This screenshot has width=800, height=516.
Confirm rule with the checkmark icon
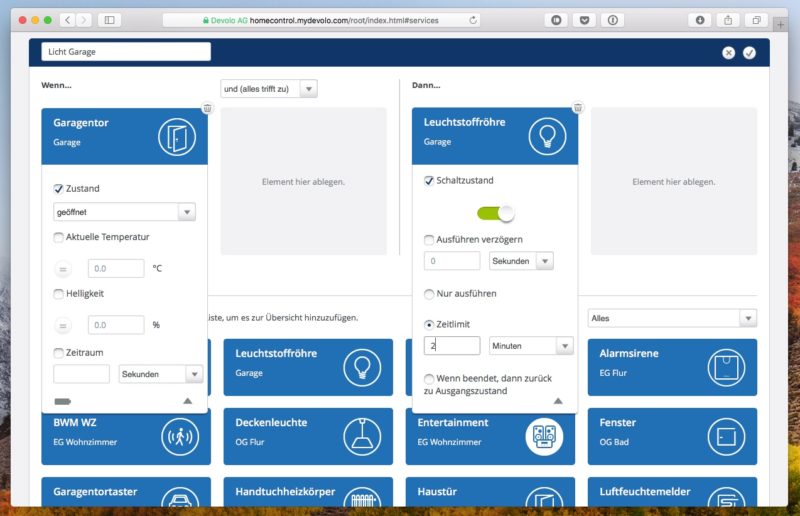749,52
